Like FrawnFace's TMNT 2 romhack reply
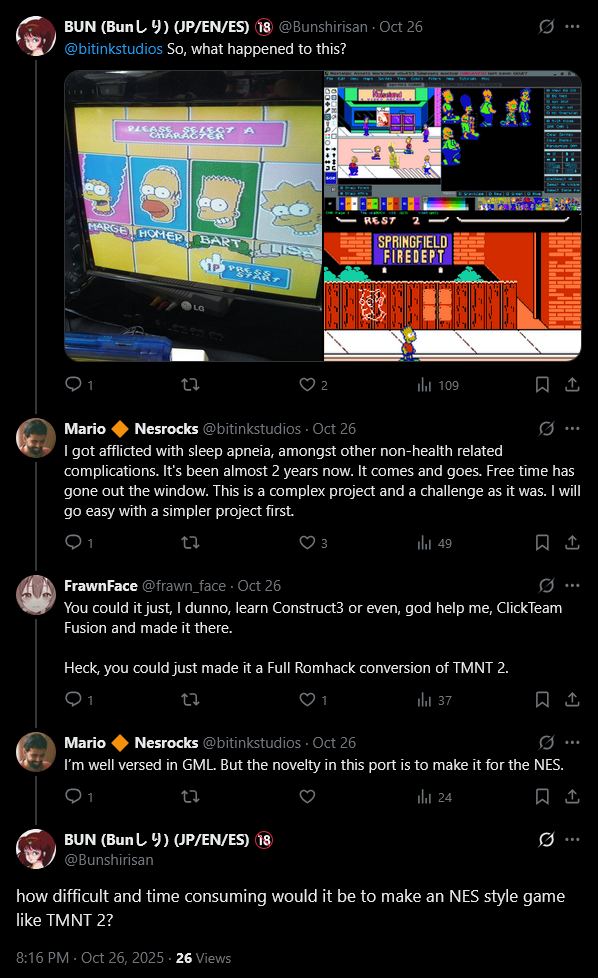The height and width of the screenshot is (978, 598). [x=307, y=700]
